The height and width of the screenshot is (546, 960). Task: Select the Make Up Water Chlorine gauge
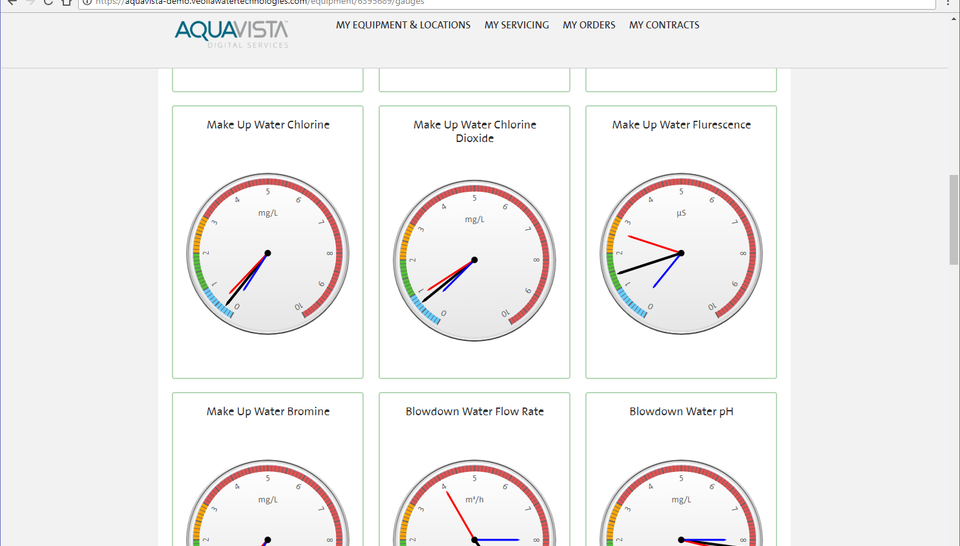pyautogui.click(x=268, y=253)
